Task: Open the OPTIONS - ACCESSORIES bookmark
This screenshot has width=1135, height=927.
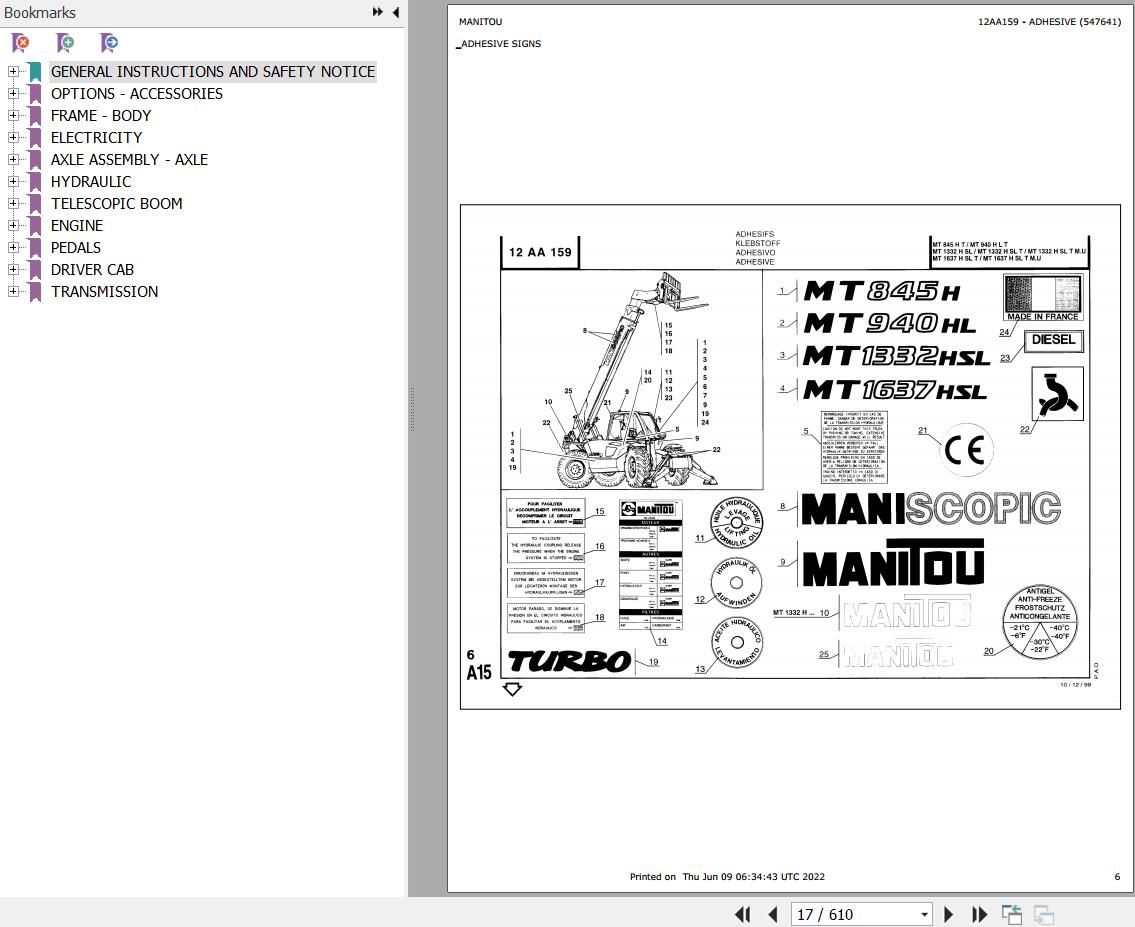Action: [137, 93]
